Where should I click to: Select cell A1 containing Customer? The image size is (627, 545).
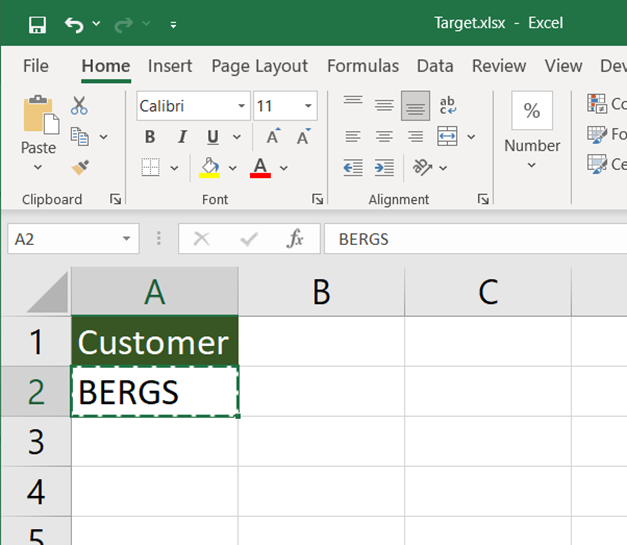click(x=155, y=342)
